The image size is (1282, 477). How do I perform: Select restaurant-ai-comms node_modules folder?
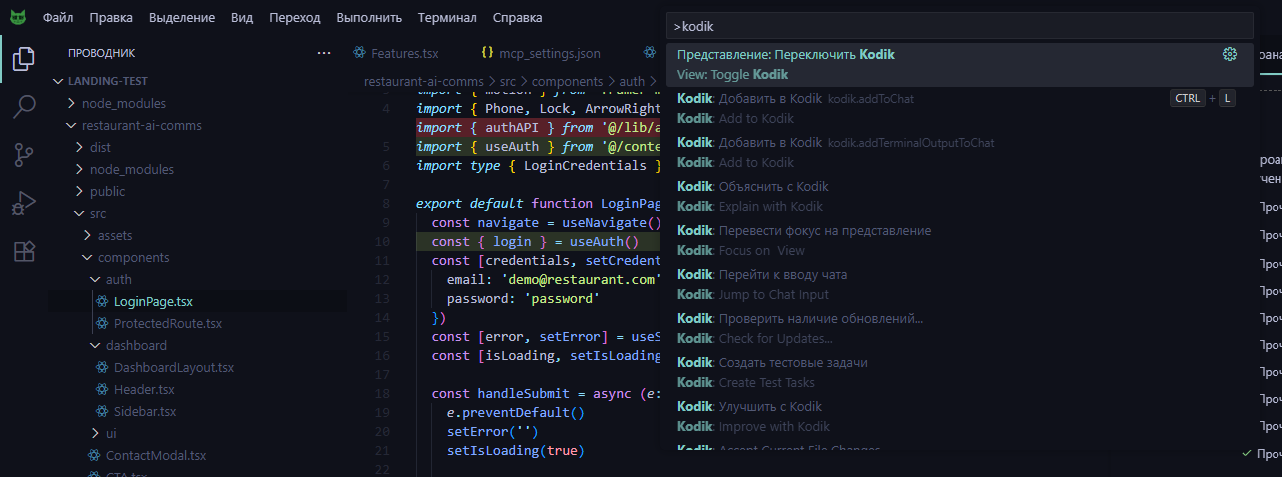point(132,169)
